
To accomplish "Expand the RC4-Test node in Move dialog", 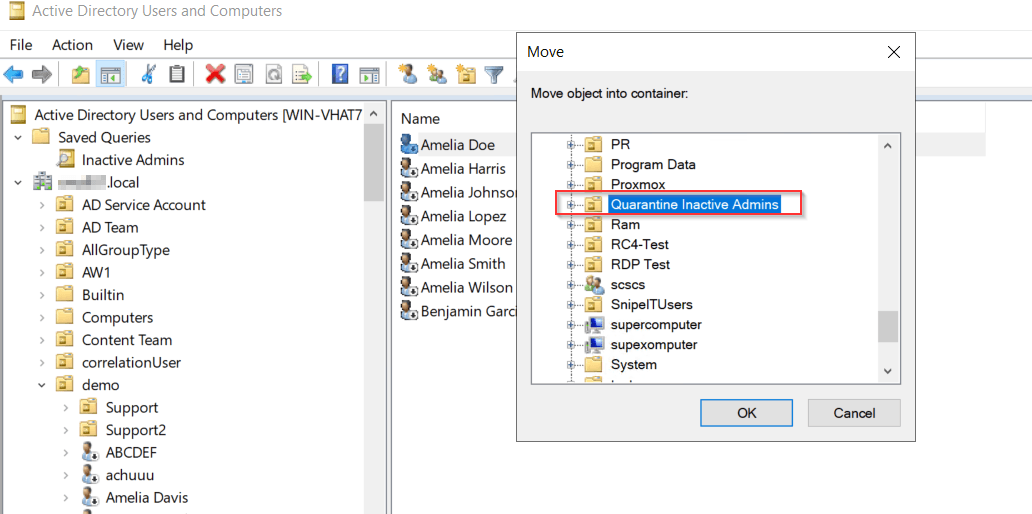I will point(571,245).
